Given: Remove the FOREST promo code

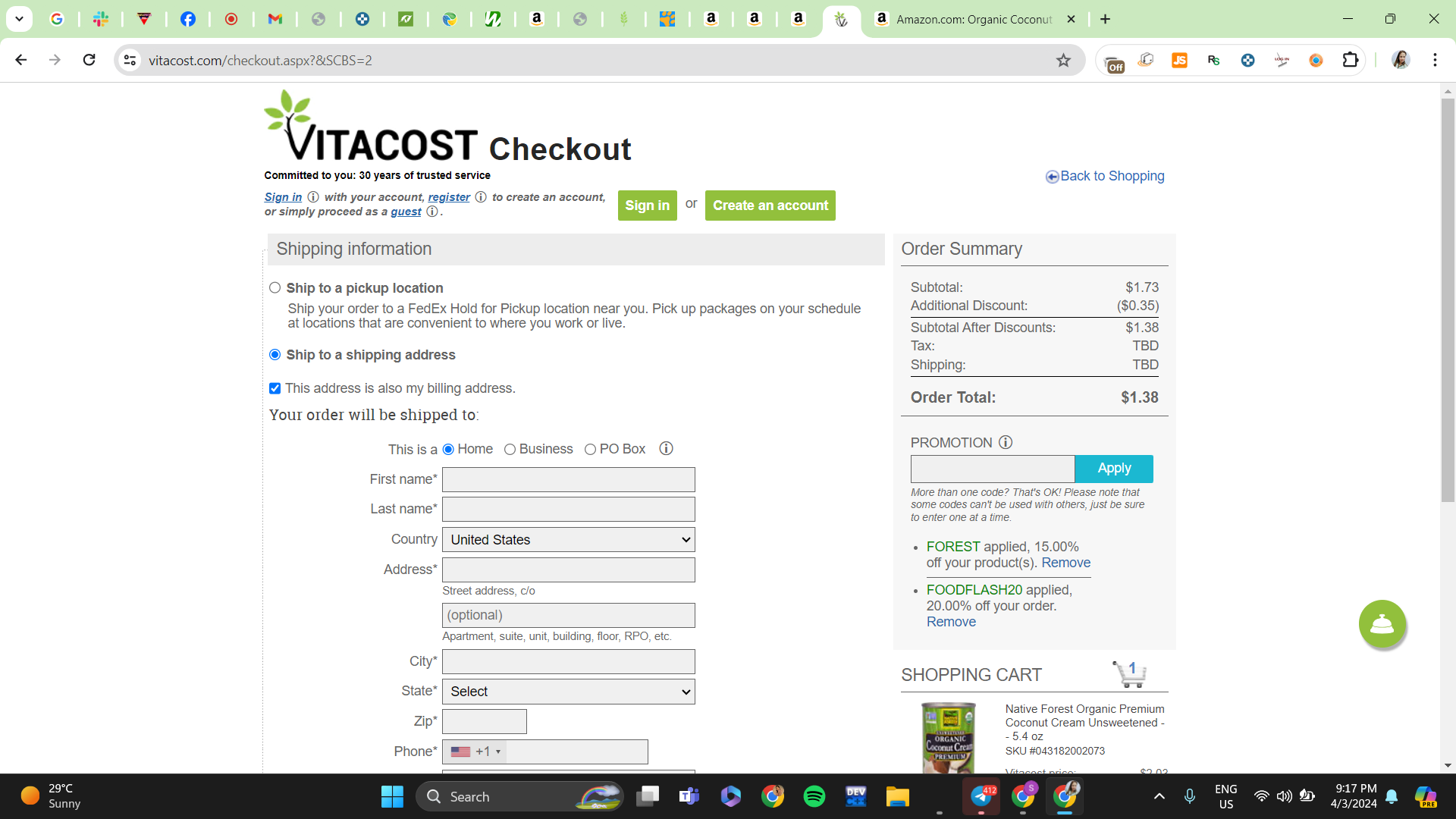Looking at the screenshot, I should [x=1065, y=563].
